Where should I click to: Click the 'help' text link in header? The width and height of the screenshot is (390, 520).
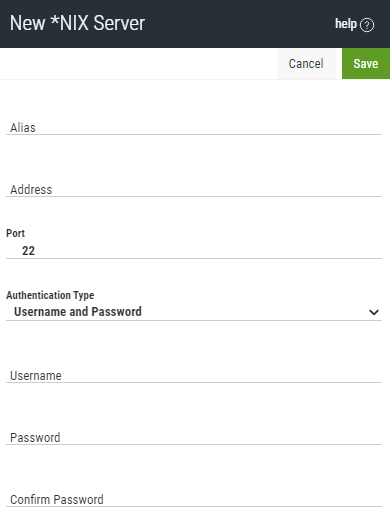pos(346,24)
